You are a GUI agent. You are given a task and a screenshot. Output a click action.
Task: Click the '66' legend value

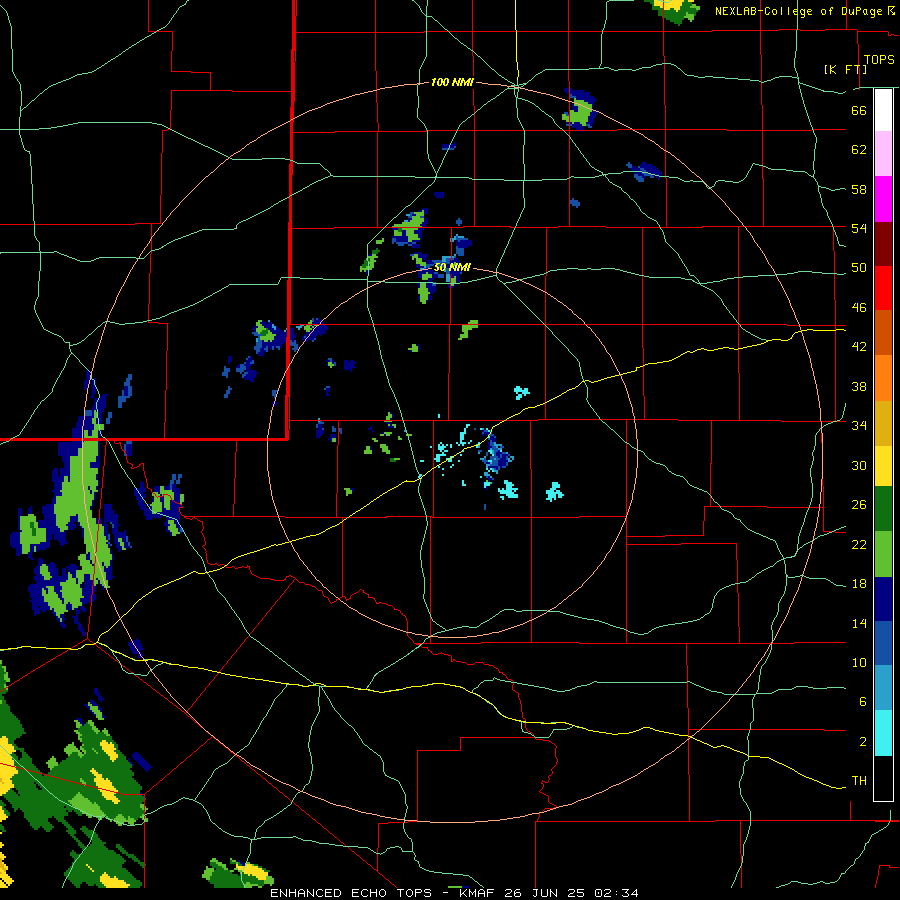pyautogui.click(x=859, y=110)
